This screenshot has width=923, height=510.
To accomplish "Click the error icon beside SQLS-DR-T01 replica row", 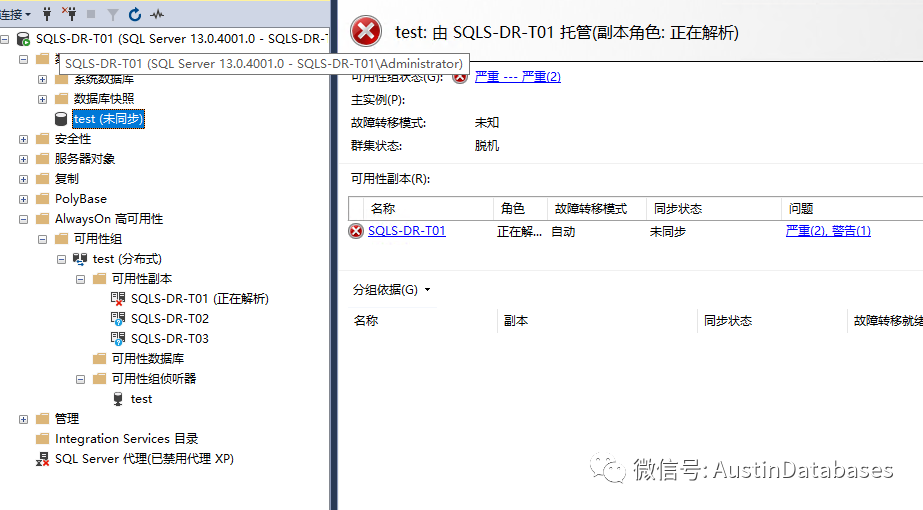I will [356, 231].
